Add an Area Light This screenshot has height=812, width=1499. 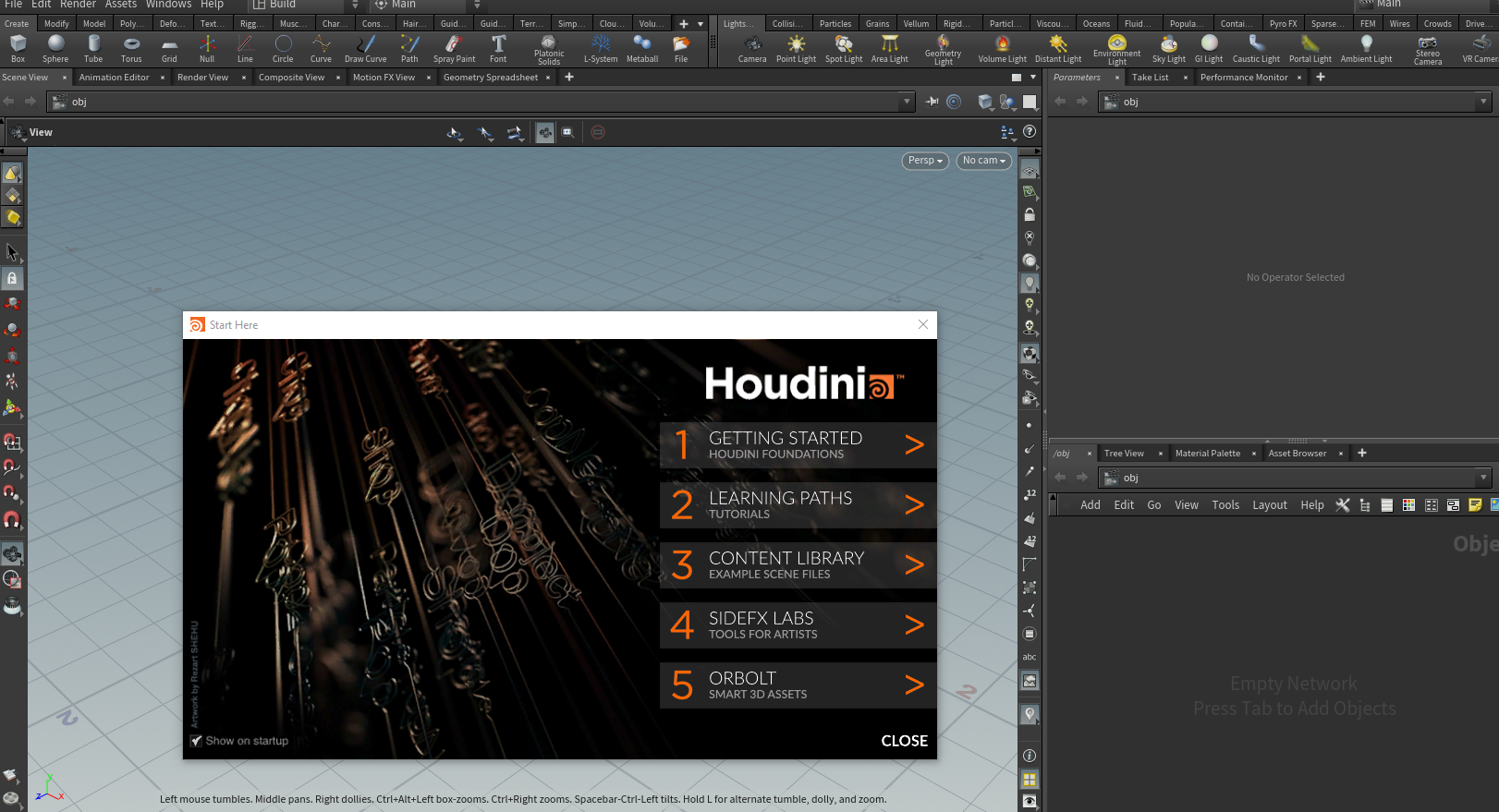pos(889,49)
